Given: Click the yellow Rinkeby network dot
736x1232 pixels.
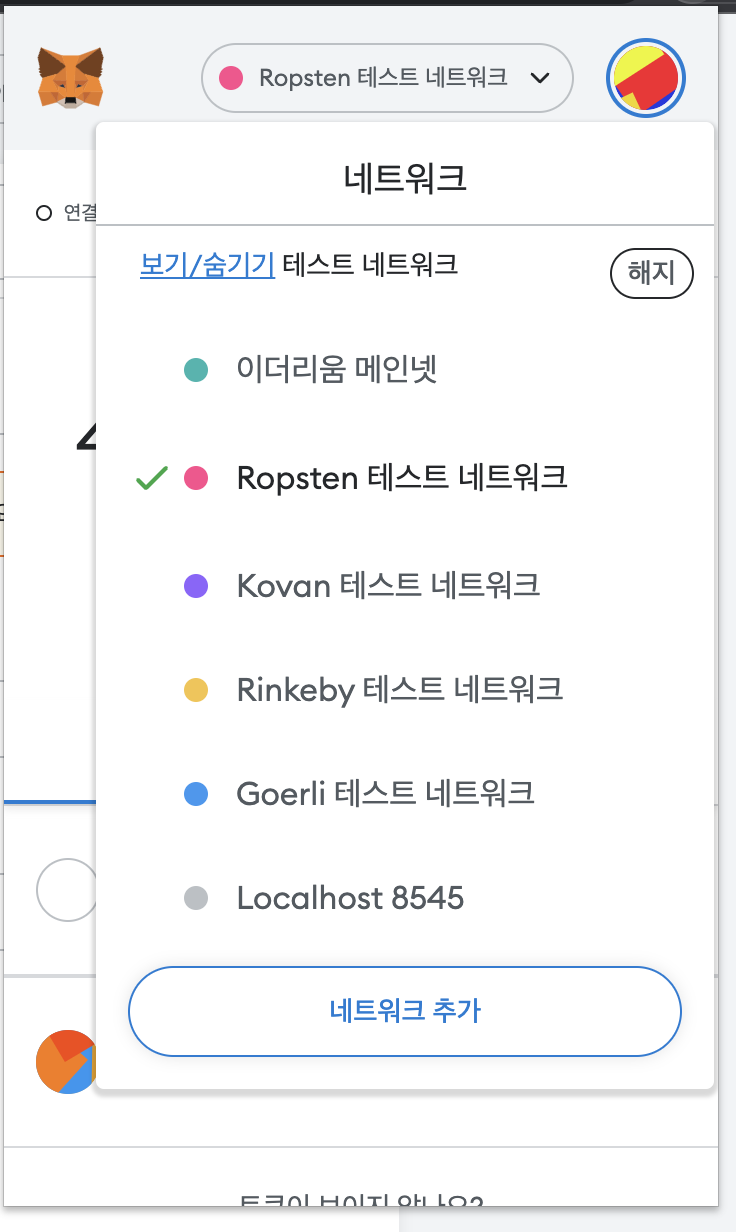Looking at the screenshot, I should 196,690.
